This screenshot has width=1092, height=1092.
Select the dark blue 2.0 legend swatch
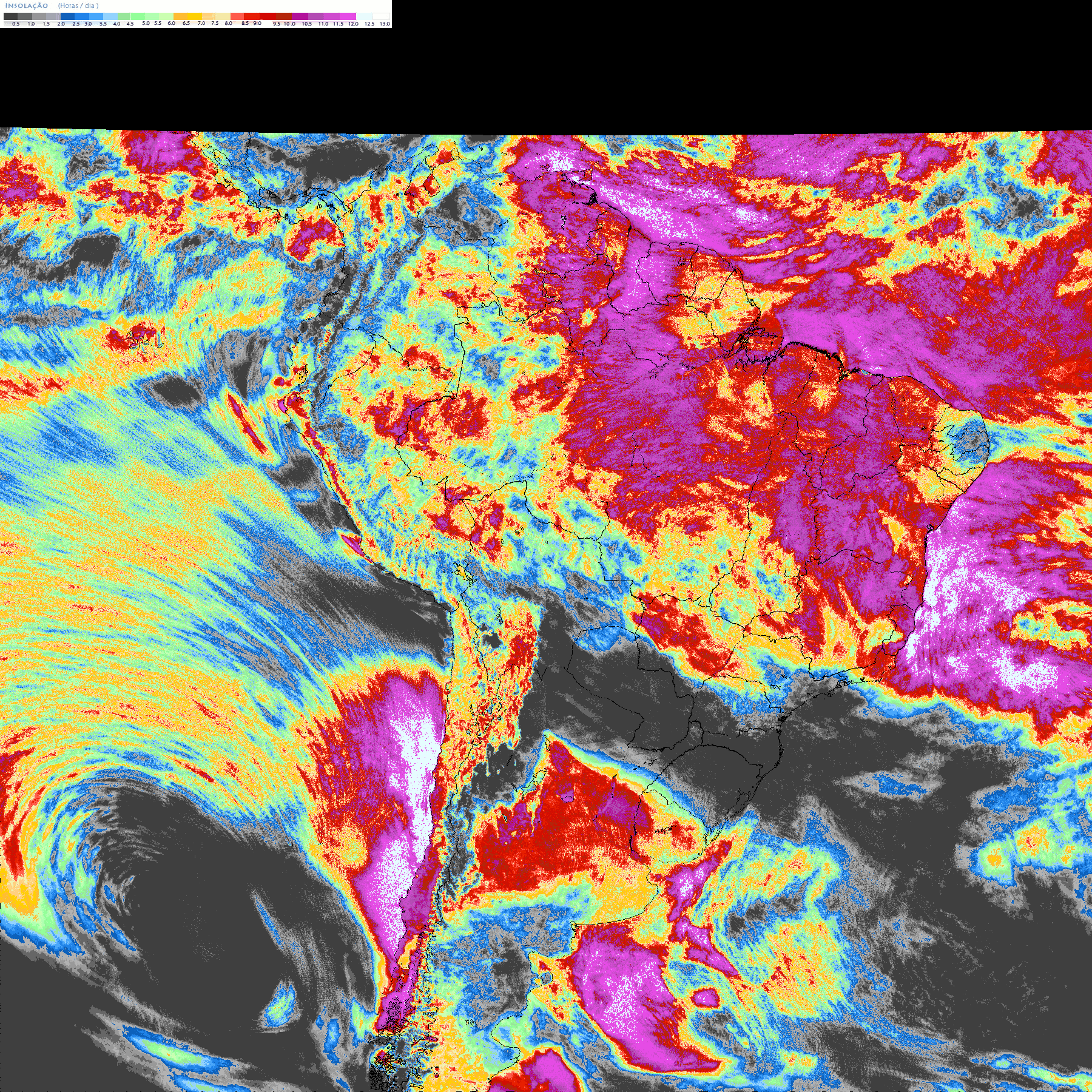pos(67,16)
